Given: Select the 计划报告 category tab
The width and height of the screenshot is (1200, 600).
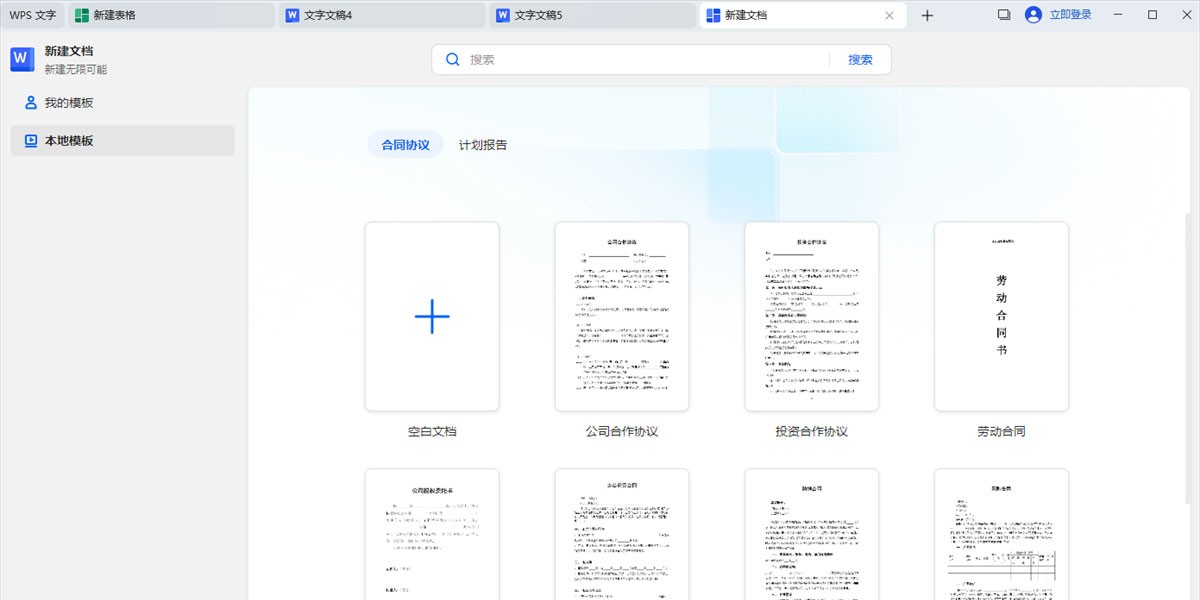Looking at the screenshot, I should (483, 144).
